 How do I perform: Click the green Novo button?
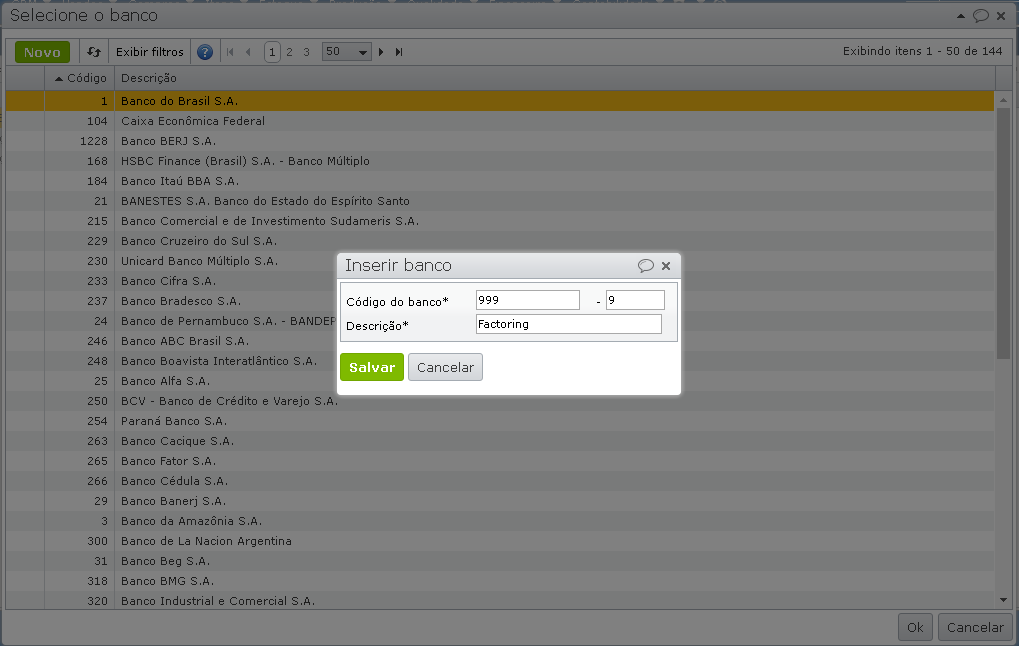click(x=42, y=52)
